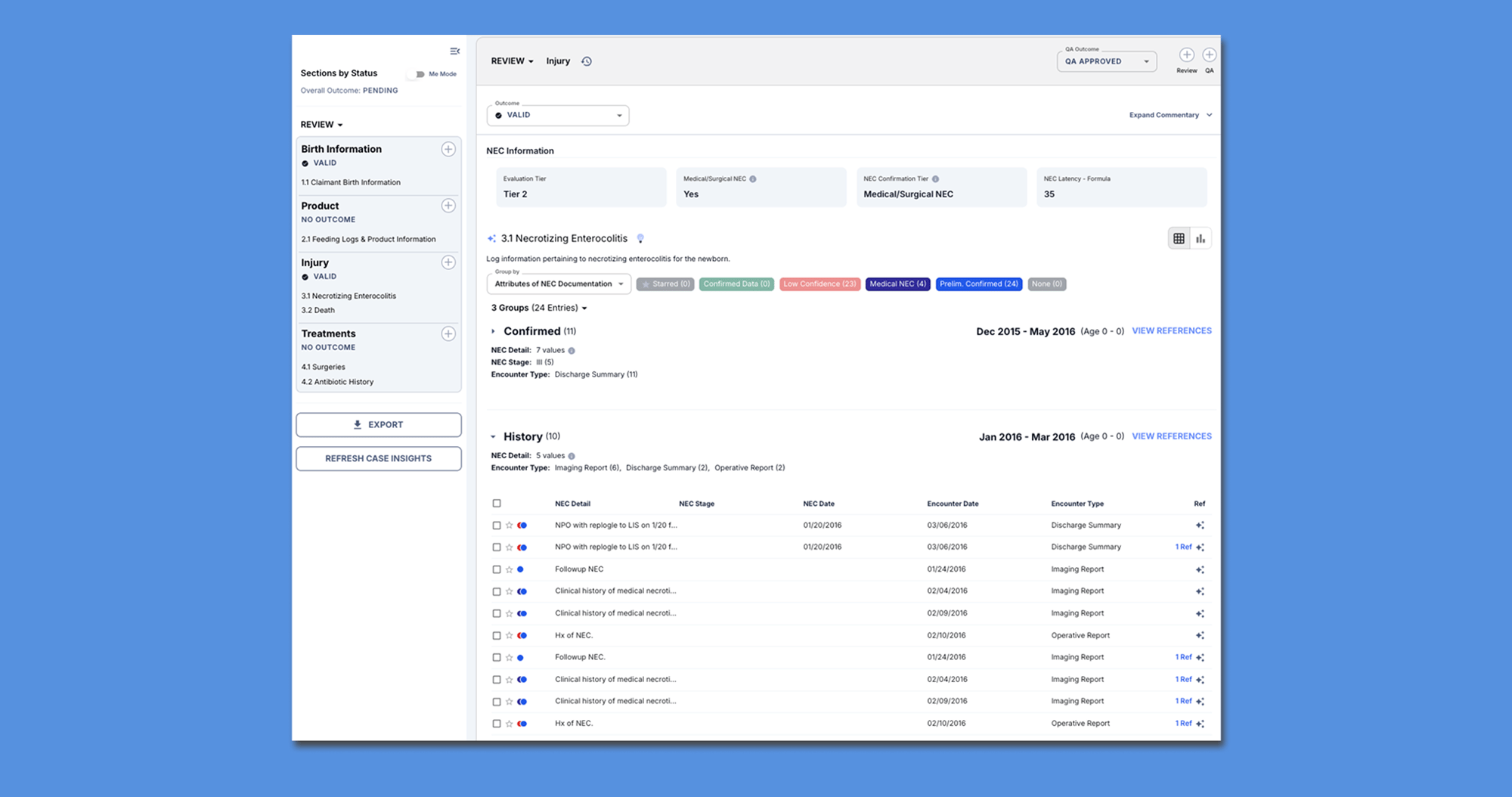This screenshot has height=797, width=1512.
Task: Open the REVIEW dropdown in top header
Action: point(513,61)
